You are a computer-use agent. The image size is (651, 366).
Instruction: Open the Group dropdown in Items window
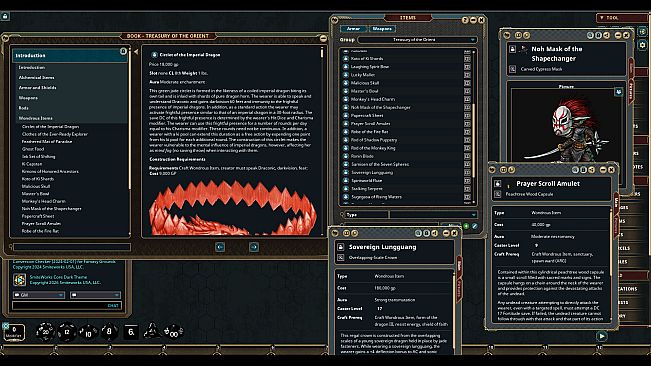pyautogui.click(x=417, y=40)
